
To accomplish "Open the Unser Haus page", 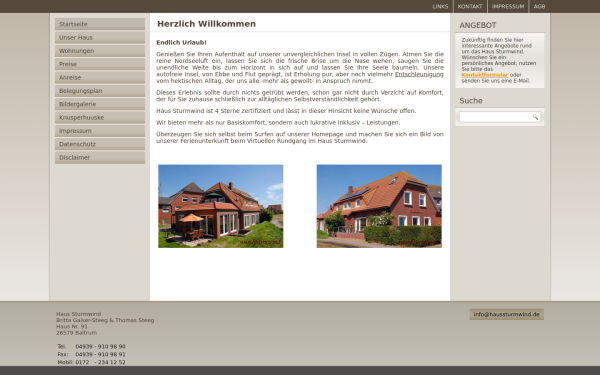I will tap(100, 38).
